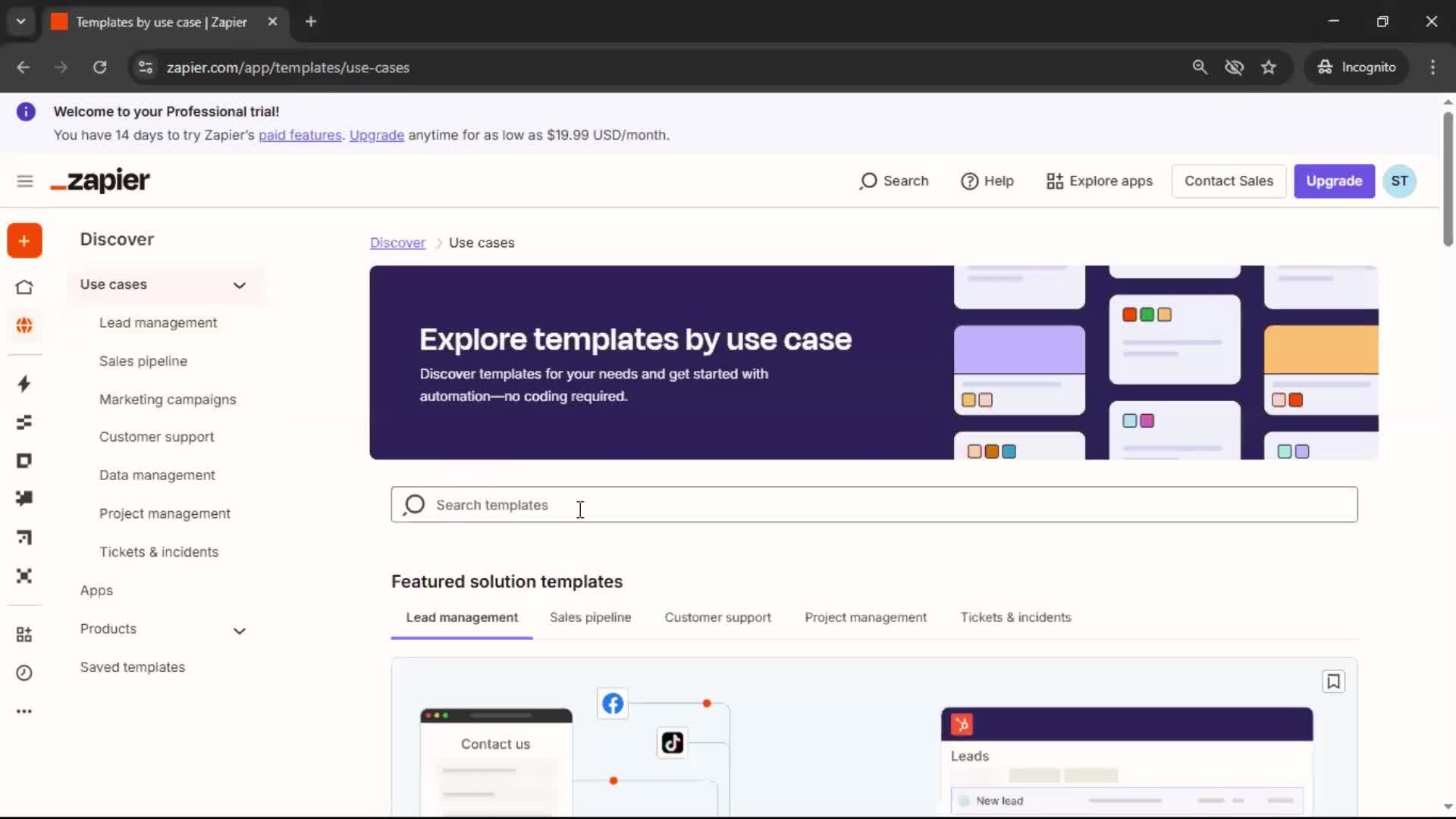Follow the Upgrade link in banner

(377, 135)
